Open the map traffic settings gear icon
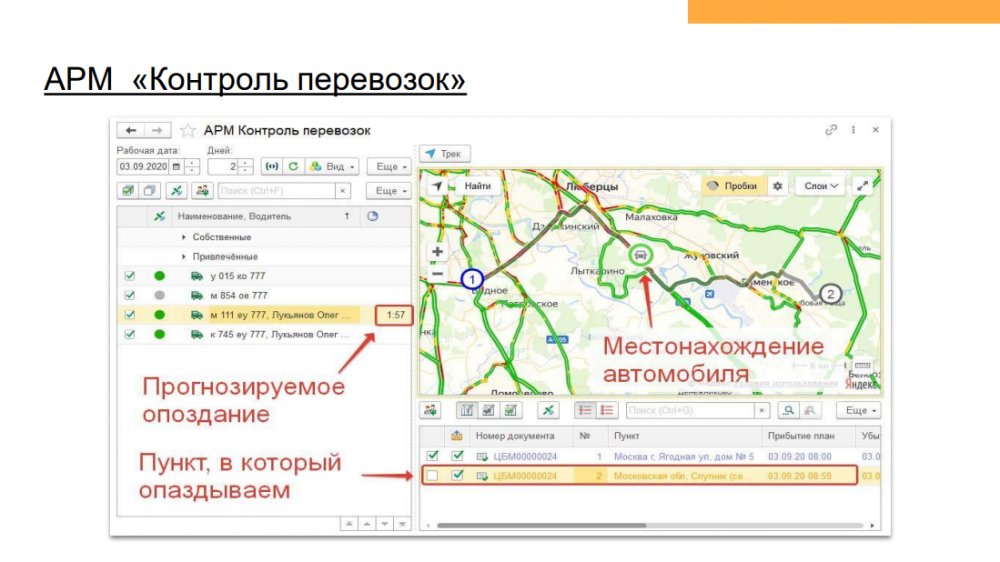The width and height of the screenshot is (1000, 562). tap(777, 186)
